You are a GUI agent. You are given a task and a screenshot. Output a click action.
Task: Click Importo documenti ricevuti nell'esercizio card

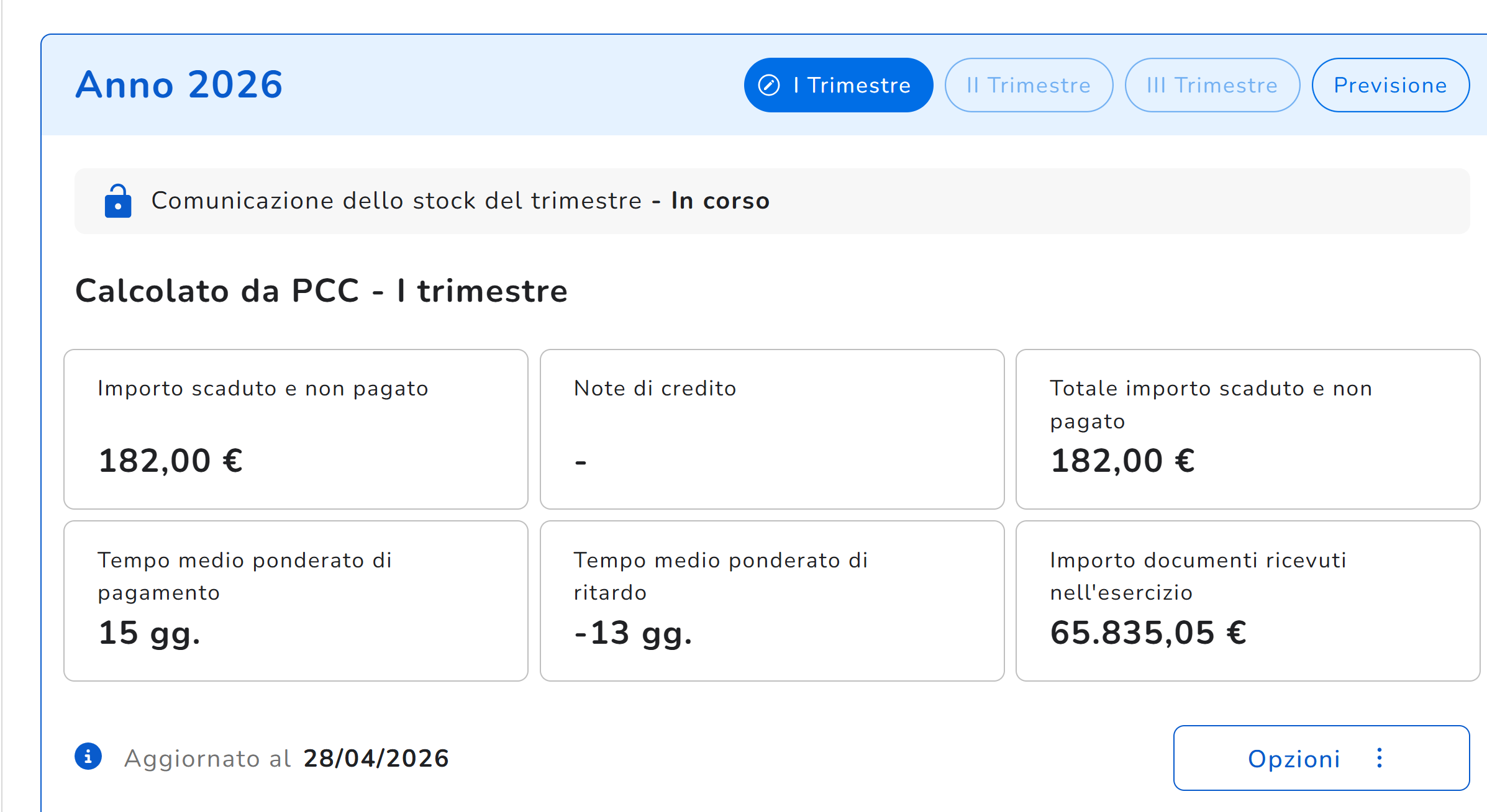click(x=1248, y=601)
